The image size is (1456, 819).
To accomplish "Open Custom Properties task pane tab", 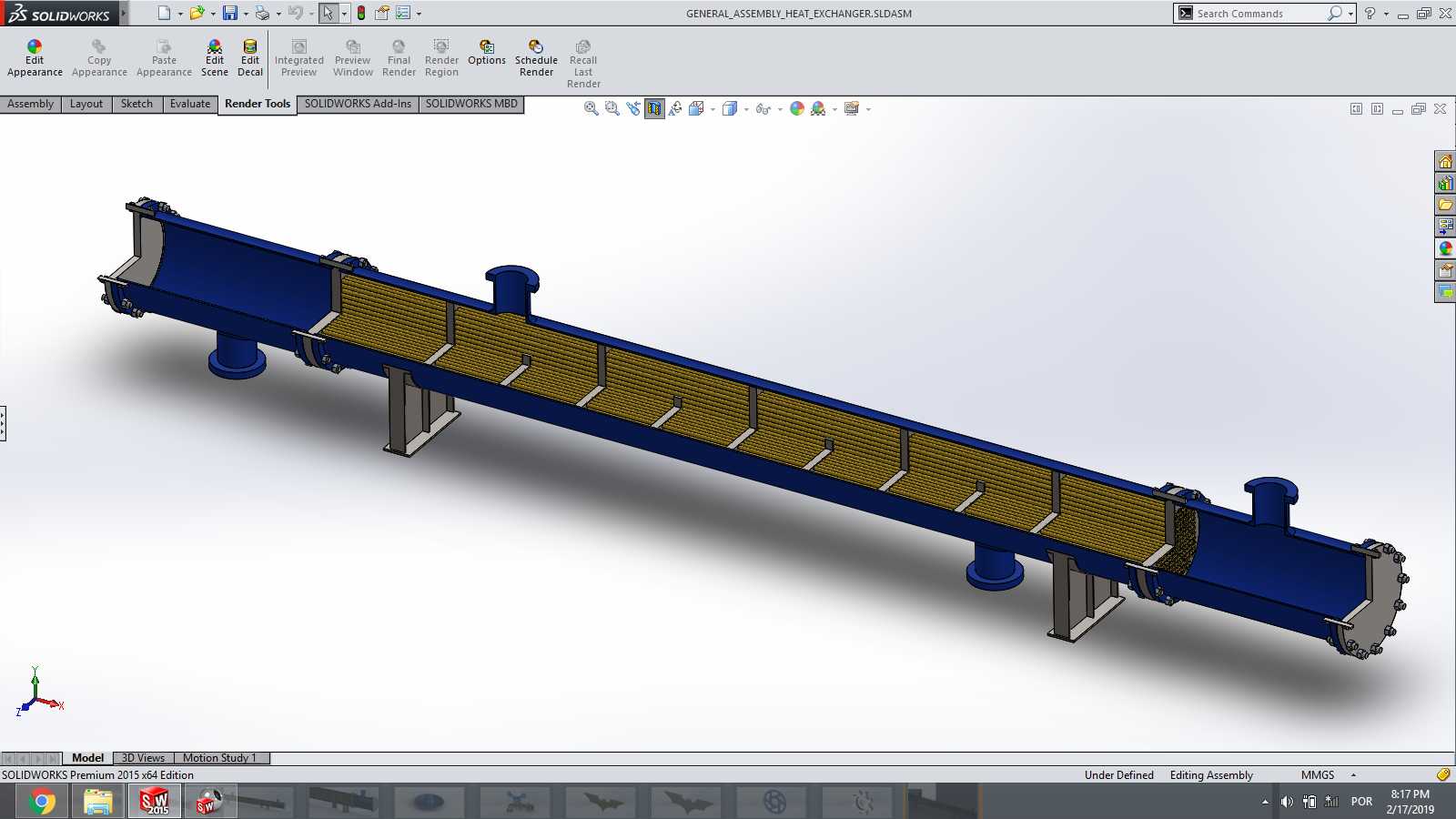I will [x=1445, y=269].
